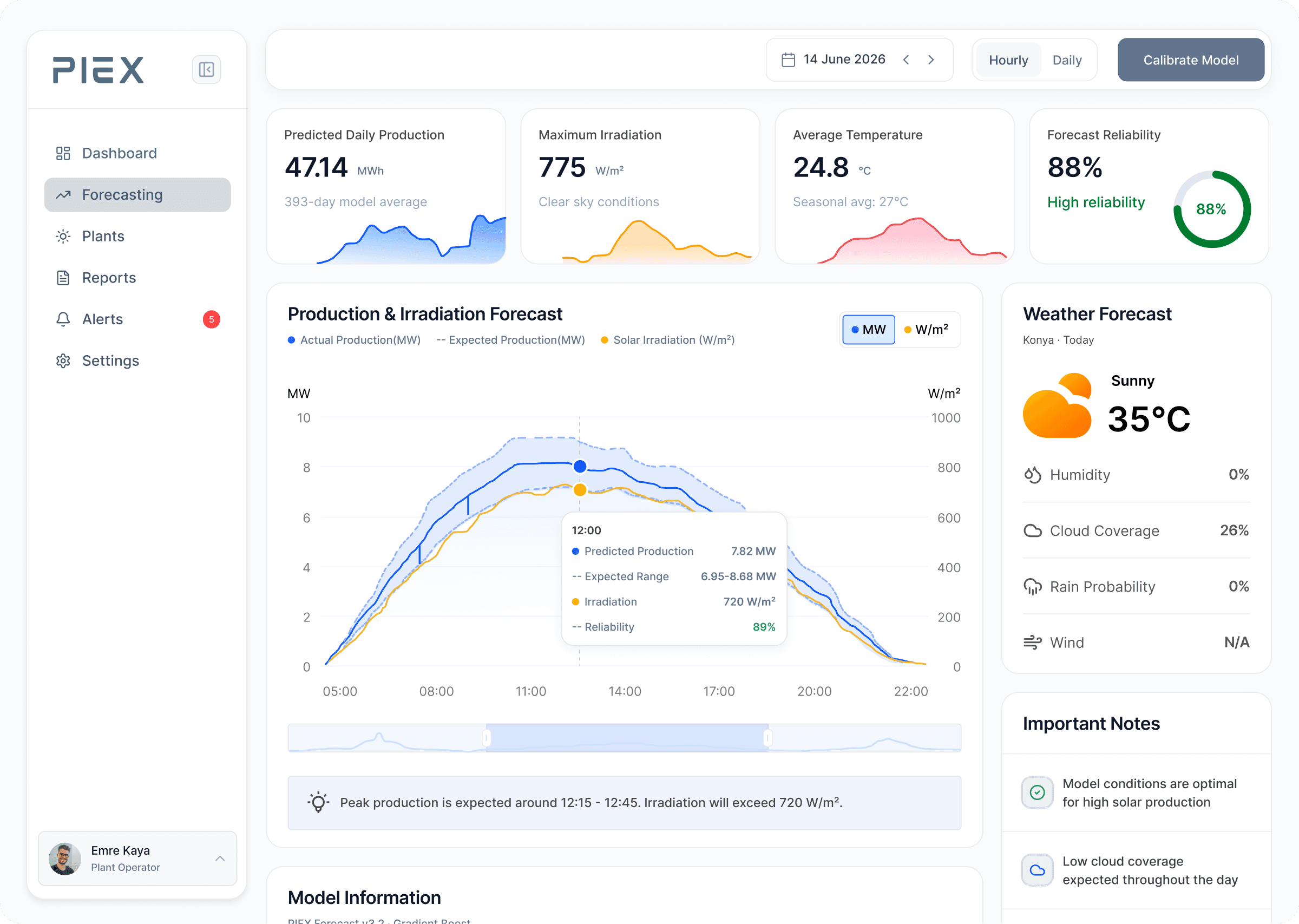This screenshot has width=1299, height=924.
Task: Click the calendar icon beside 14 June 2026
Action: [788, 60]
